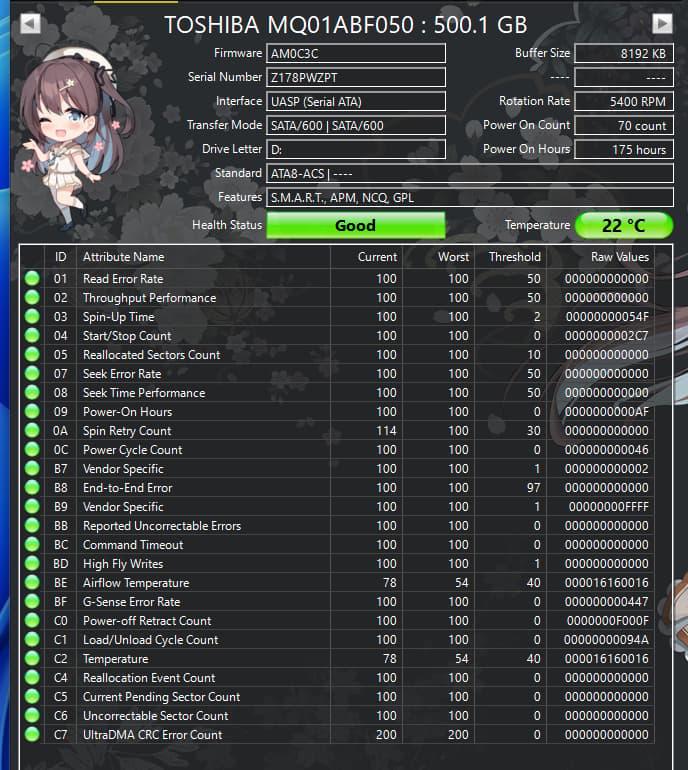Click the Features field S.M.A.R.T., APM, NCQ, GPL

[x=469, y=197]
